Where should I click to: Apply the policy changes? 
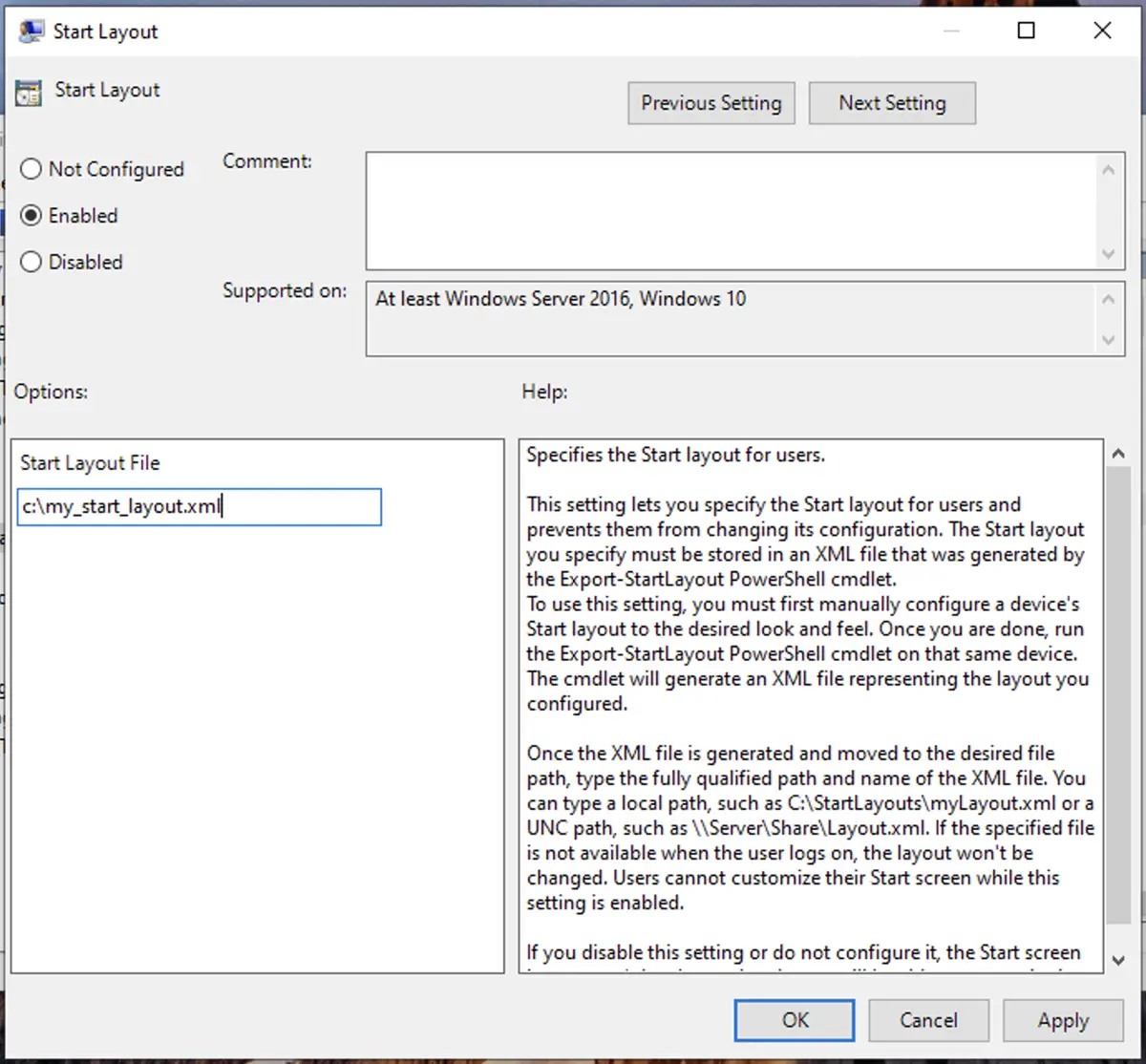pos(1063,1020)
